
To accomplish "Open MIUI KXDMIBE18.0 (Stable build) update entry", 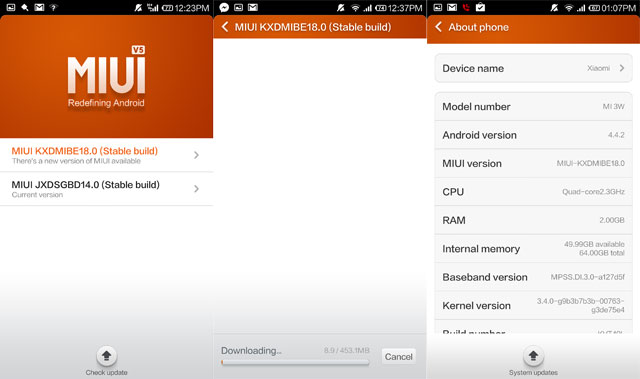I will (107, 155).
